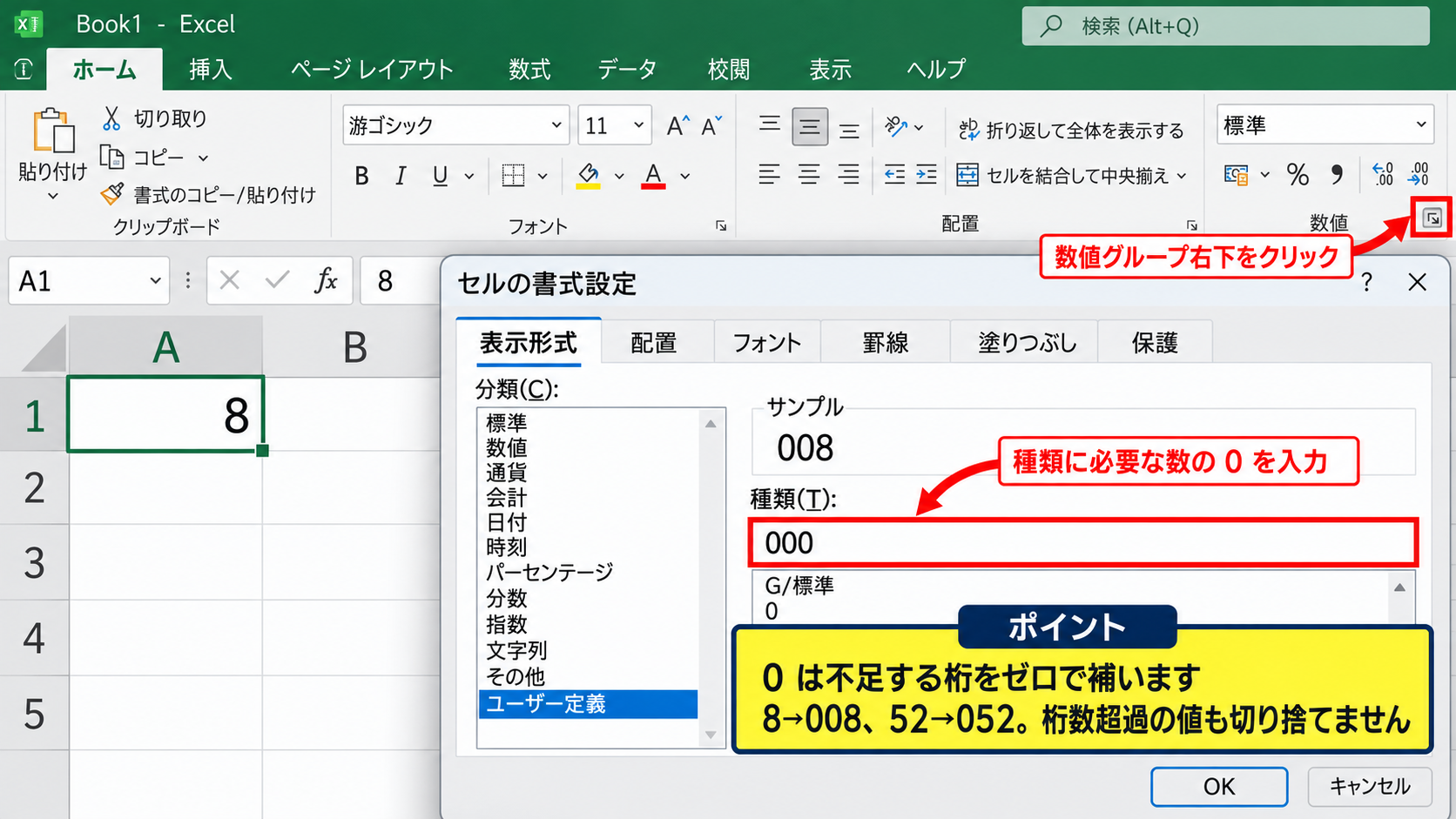Open the ページ レイアウト ribbon tab
1456x819 pixels.
tap(372, 70)
